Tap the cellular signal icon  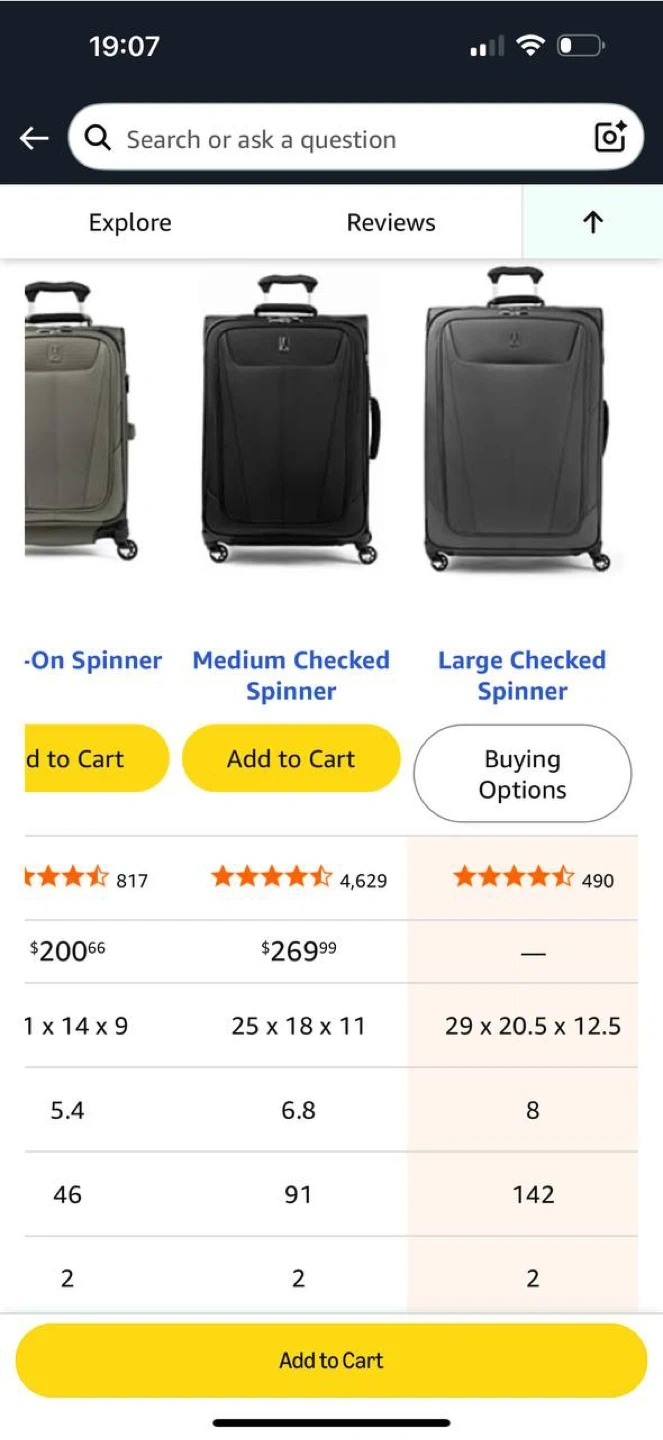[x=487, y=46]
